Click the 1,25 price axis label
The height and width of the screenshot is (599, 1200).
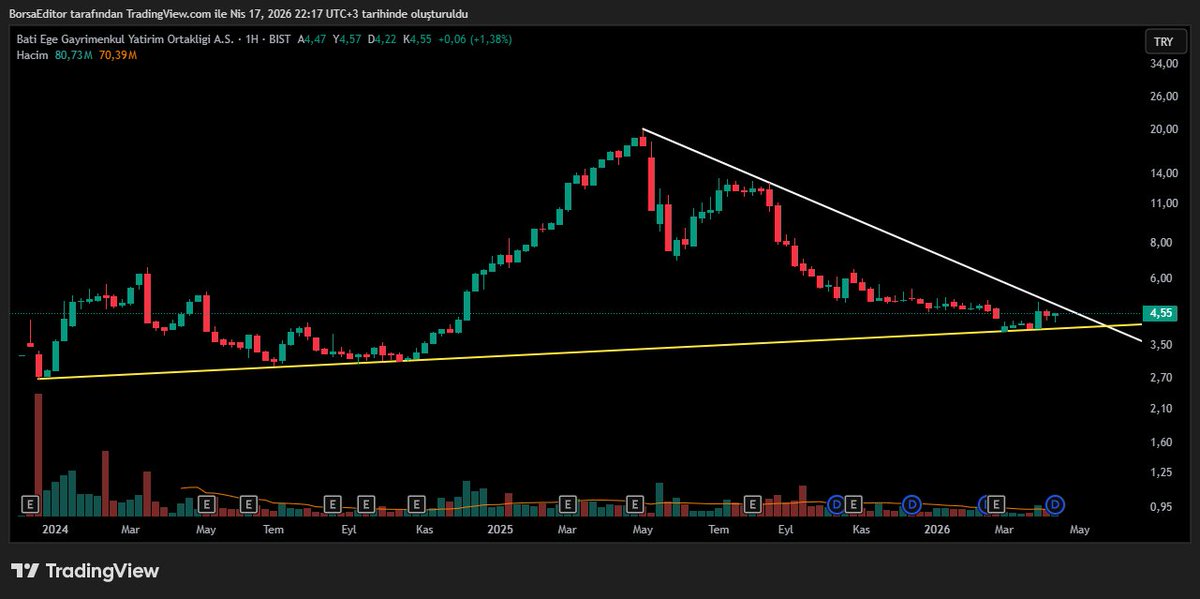click(x=1163, y=472)
